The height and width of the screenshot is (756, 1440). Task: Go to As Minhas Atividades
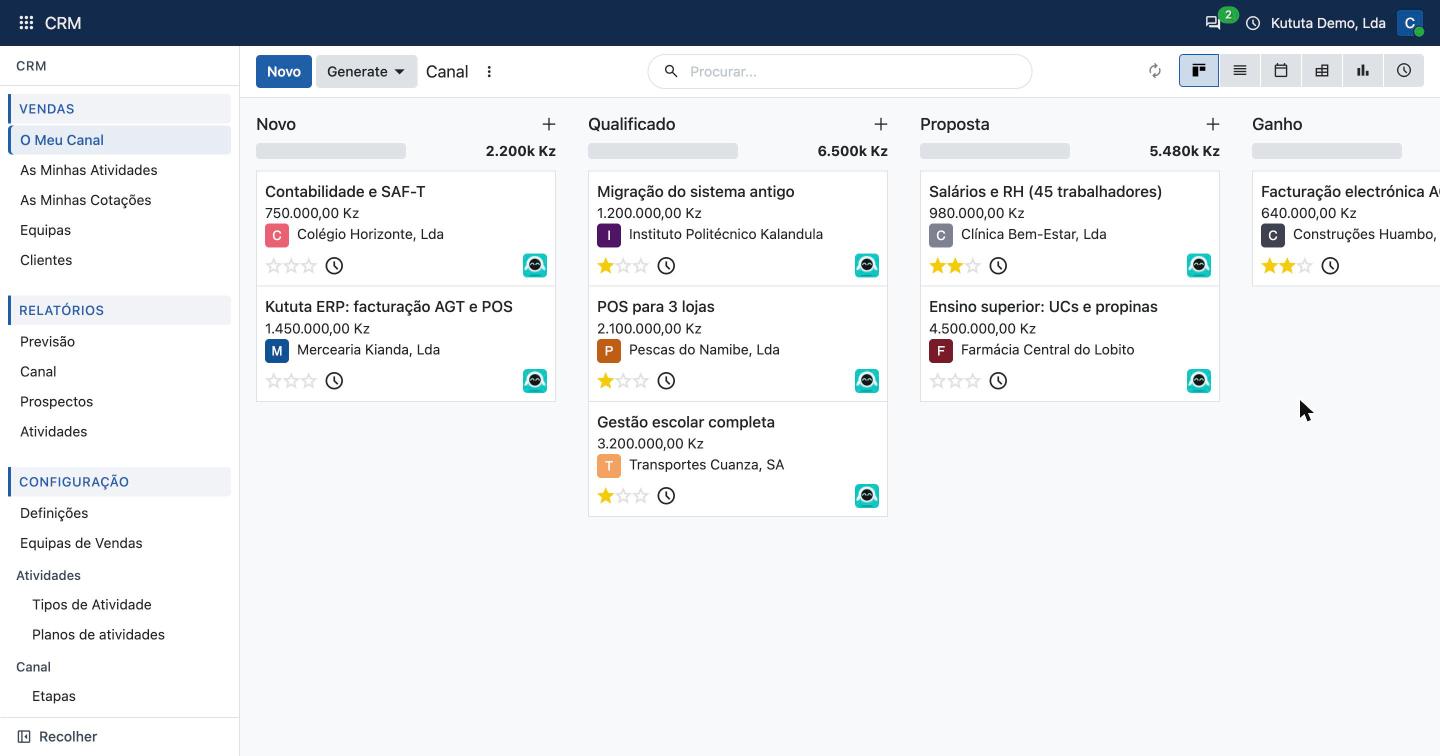pos(120,170)
